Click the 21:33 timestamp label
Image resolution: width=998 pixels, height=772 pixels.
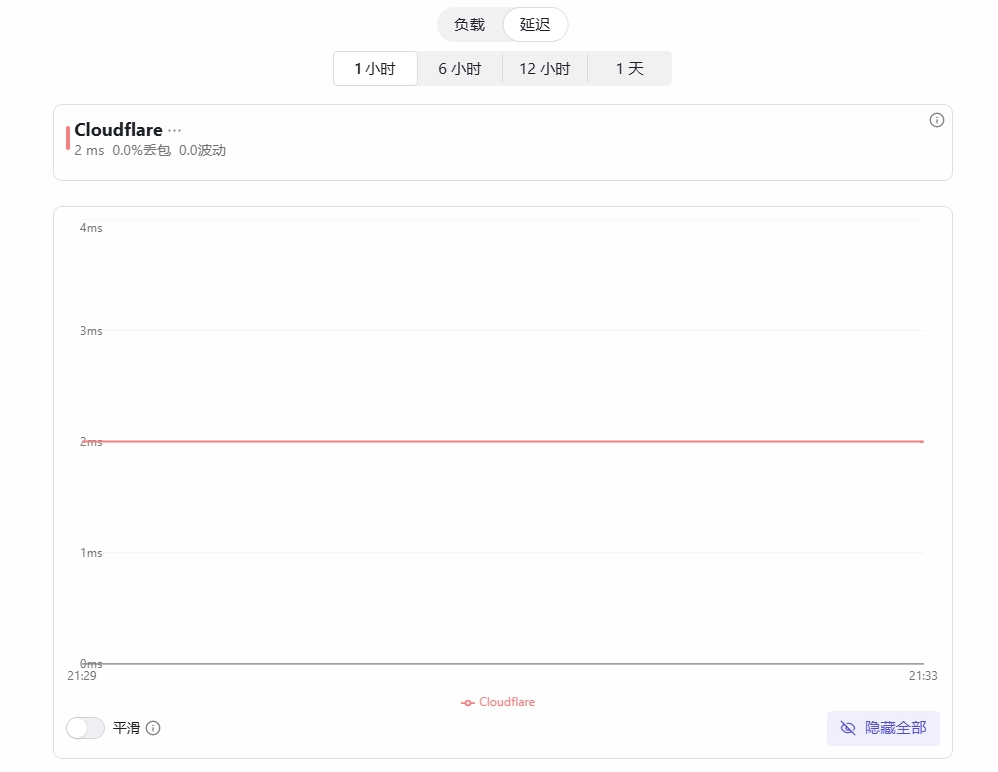(921, 676)
